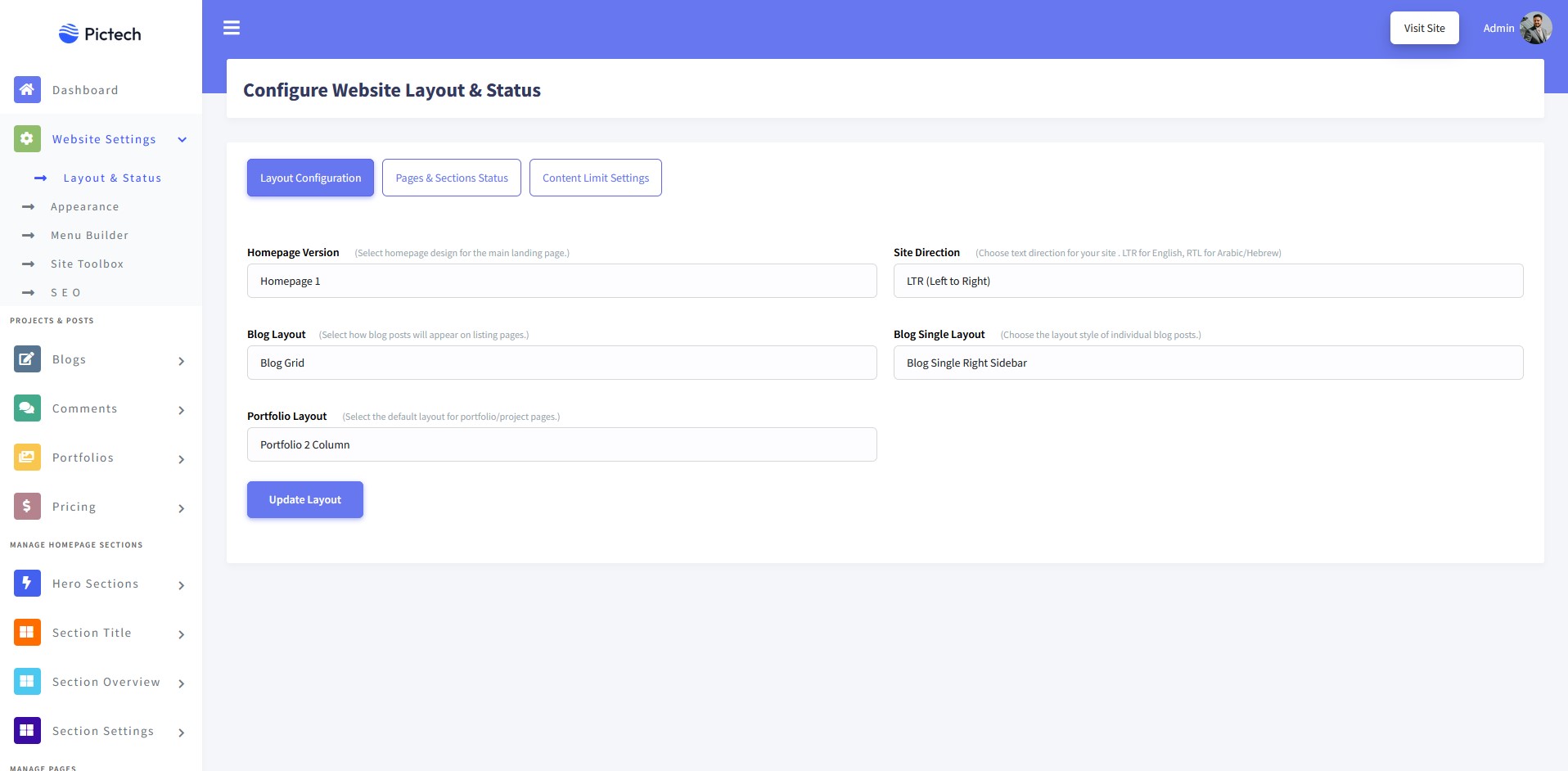The height and width of the screenshot is (771, 1568).
Task: Switch to Content Limit Settings tab
Action: click(x=596, y=178)
